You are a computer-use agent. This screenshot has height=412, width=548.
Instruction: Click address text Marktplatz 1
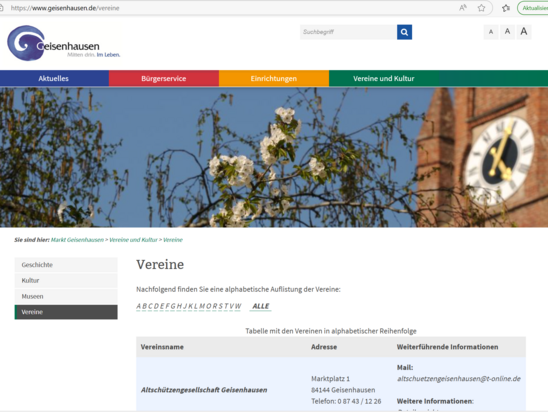pyautogui.click(x=330, y=379)
